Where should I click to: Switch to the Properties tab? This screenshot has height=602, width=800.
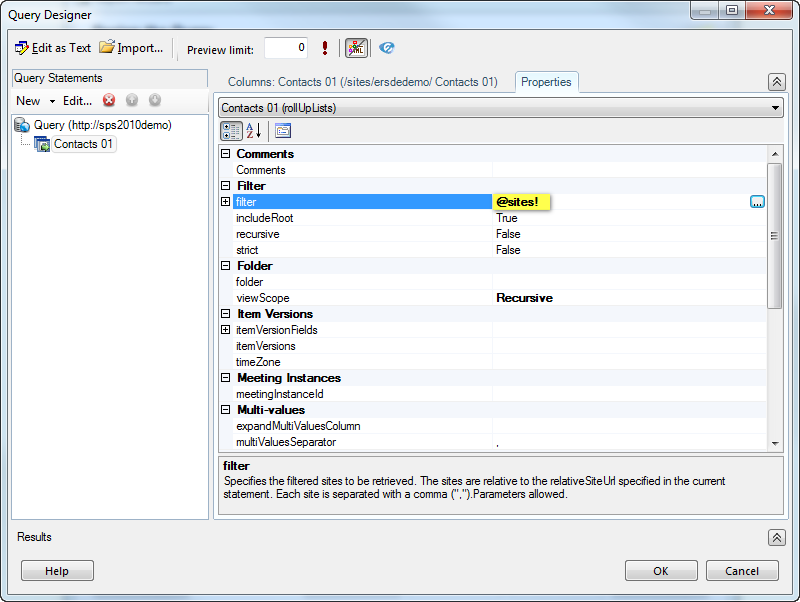(546, 82)
